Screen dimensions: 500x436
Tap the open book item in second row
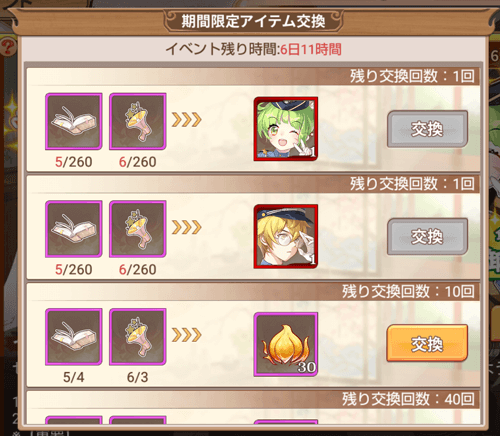point(74,229)
